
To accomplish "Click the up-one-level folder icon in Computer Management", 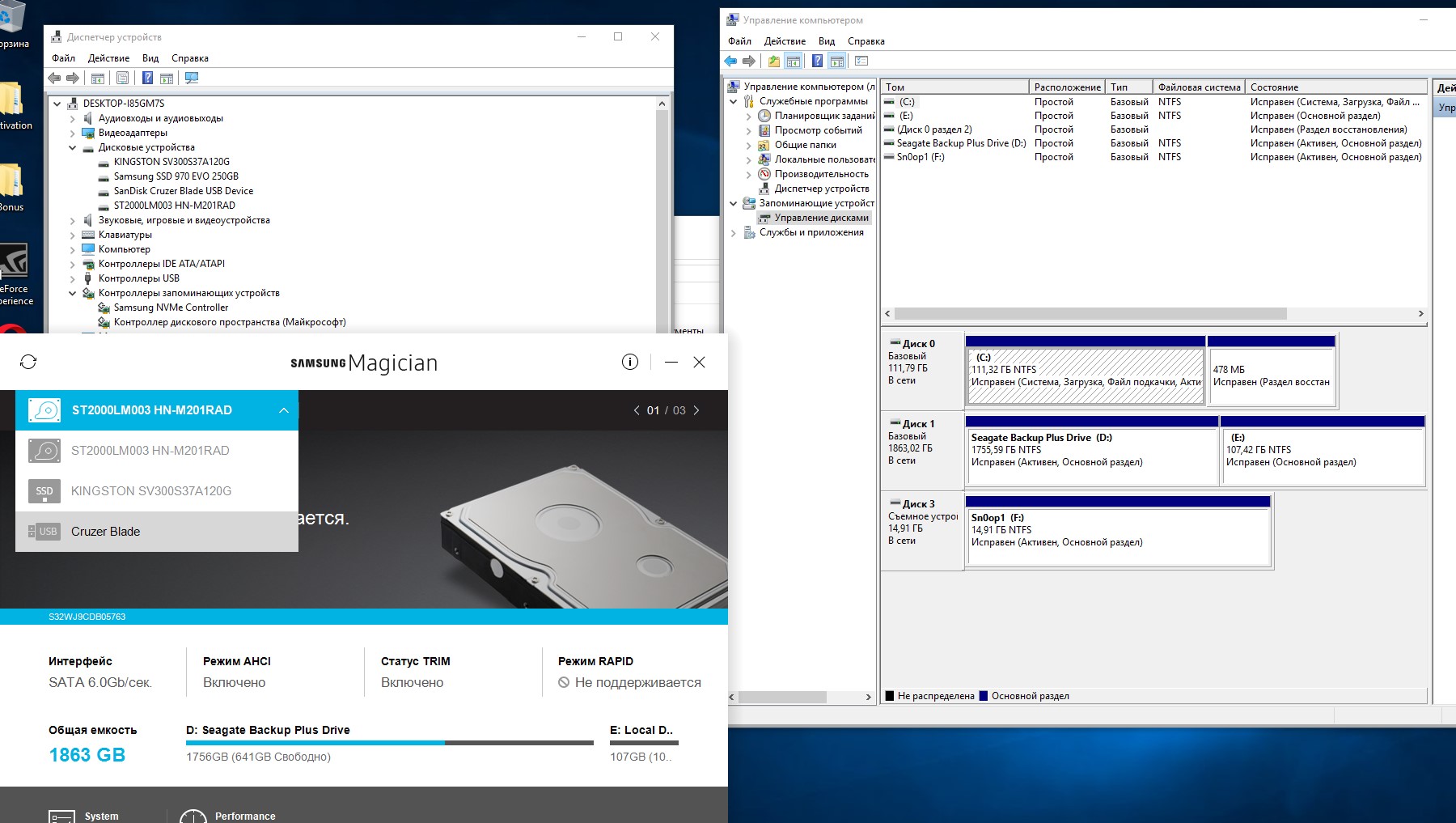I will tap(774, 61).
